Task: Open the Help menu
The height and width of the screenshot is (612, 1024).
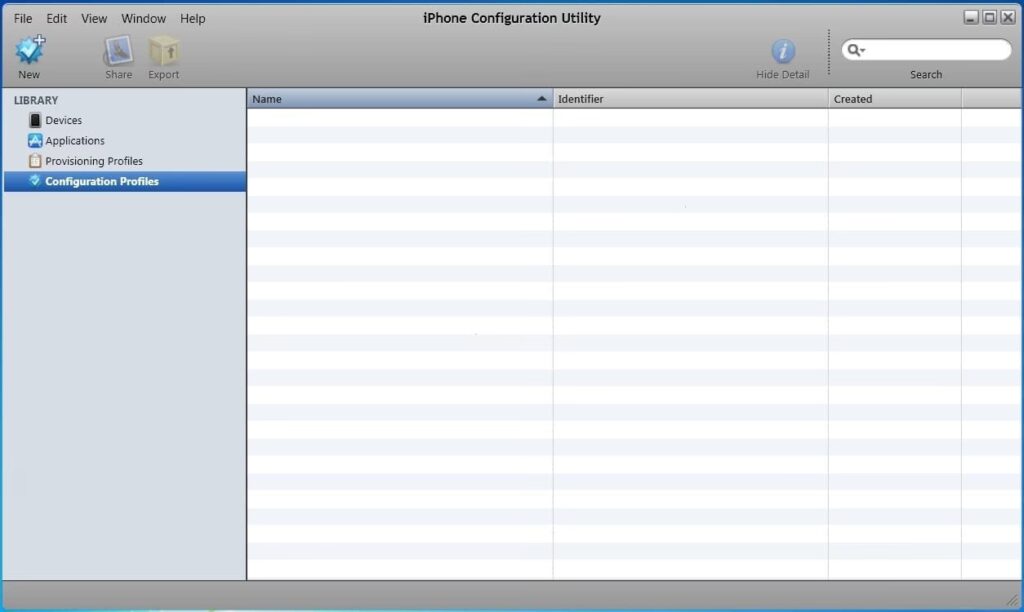Action: click(193, 18)
